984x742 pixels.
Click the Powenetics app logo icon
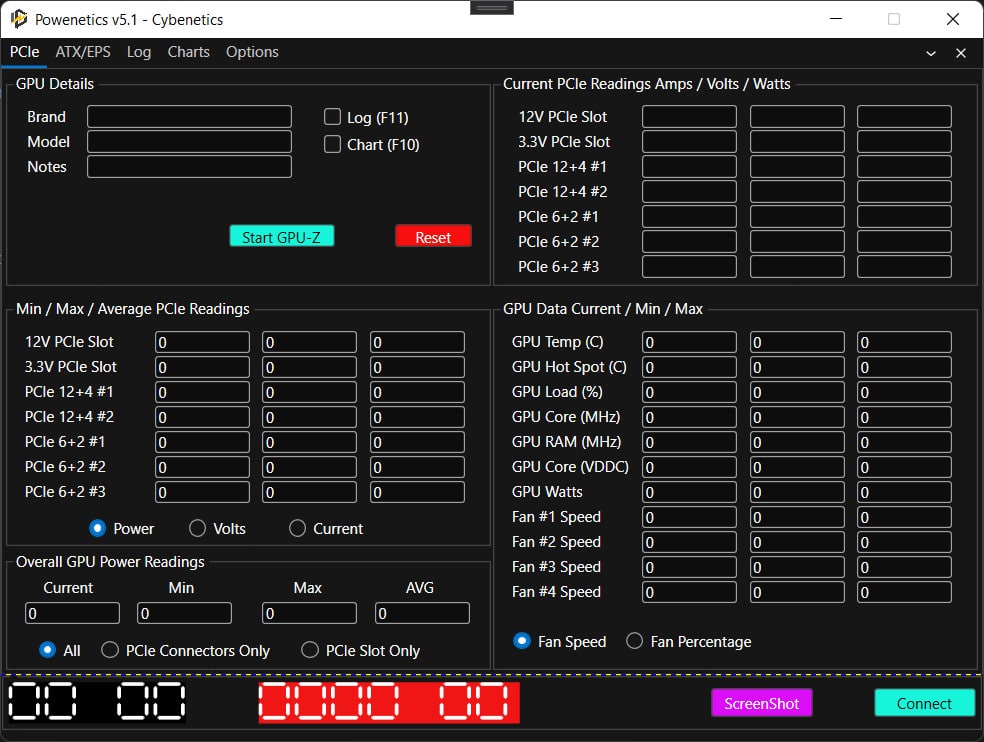coord(19,19)
